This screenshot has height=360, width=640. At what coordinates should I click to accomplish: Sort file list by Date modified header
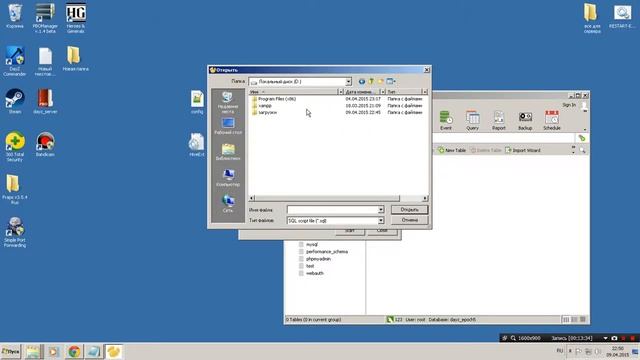coord(362,92)
